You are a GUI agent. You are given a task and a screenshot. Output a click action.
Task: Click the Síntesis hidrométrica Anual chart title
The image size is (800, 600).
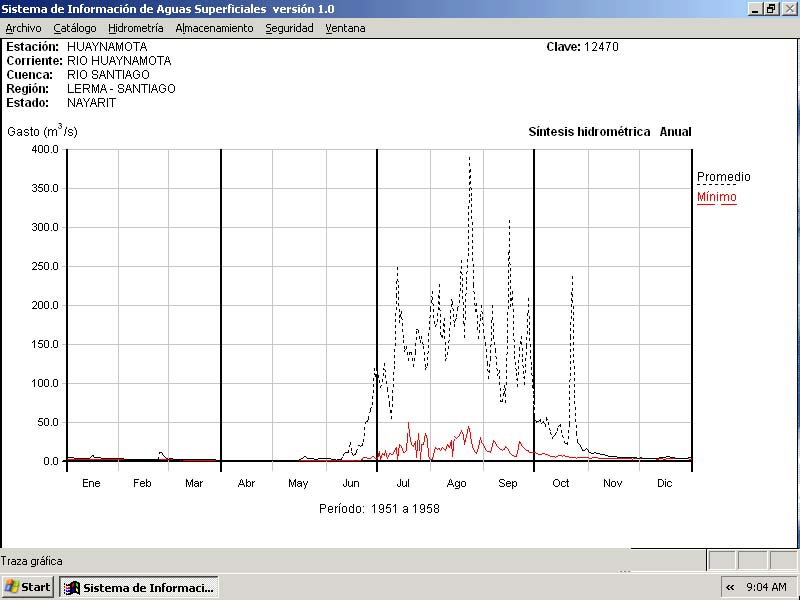[609, 132]
